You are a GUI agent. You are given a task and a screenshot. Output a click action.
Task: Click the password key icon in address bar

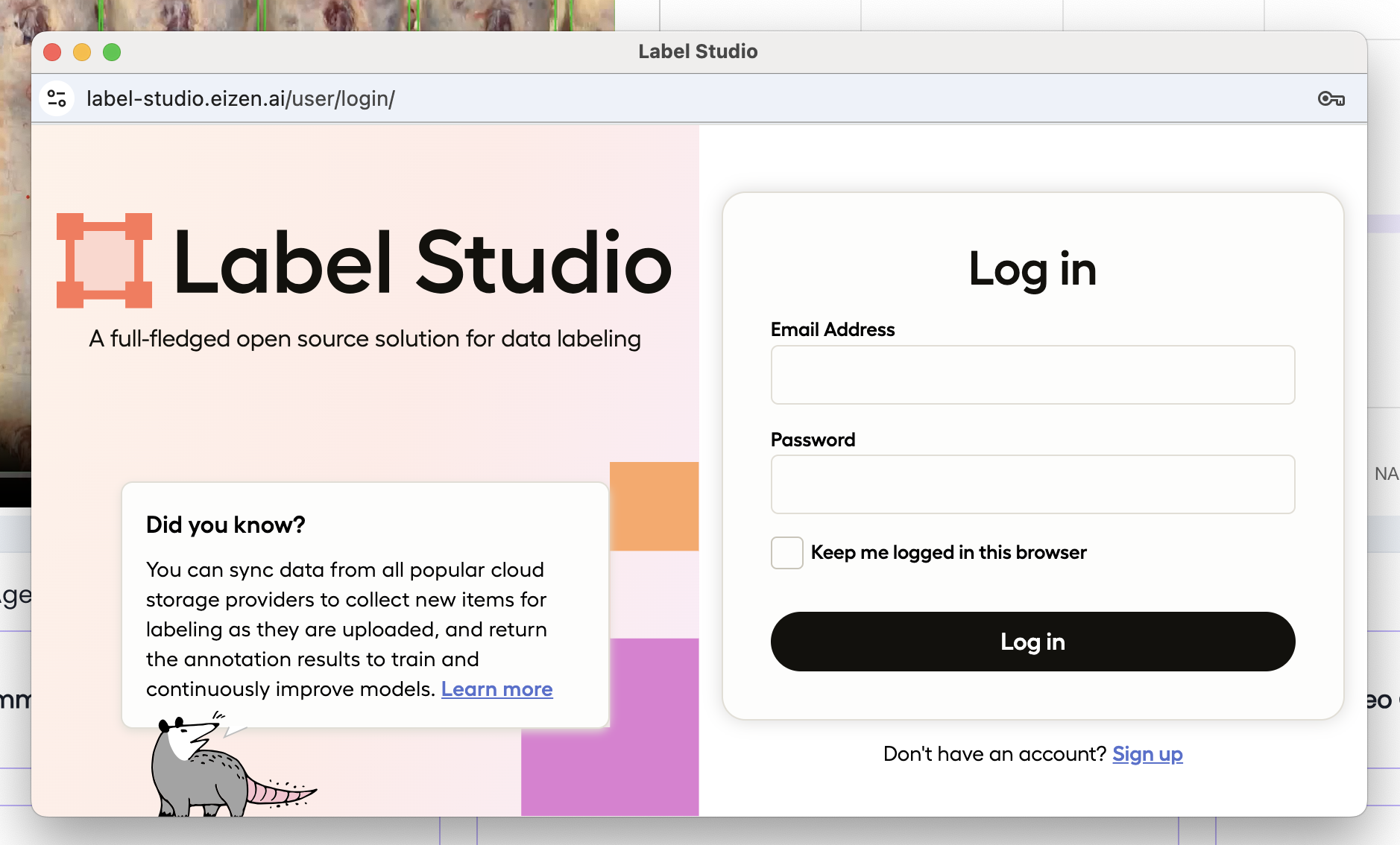pyautogui.click(x=1331, y=98)
